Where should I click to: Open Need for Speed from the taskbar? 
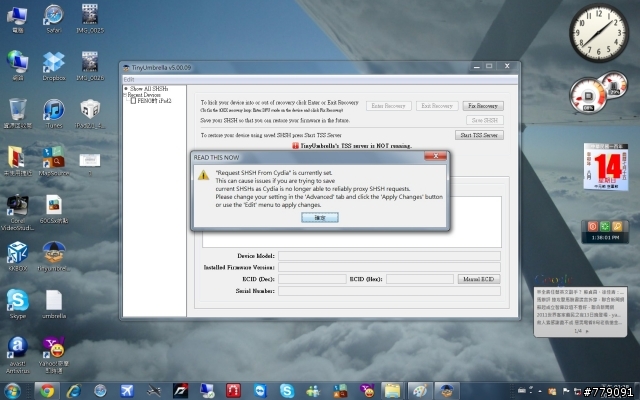point(180,391)
